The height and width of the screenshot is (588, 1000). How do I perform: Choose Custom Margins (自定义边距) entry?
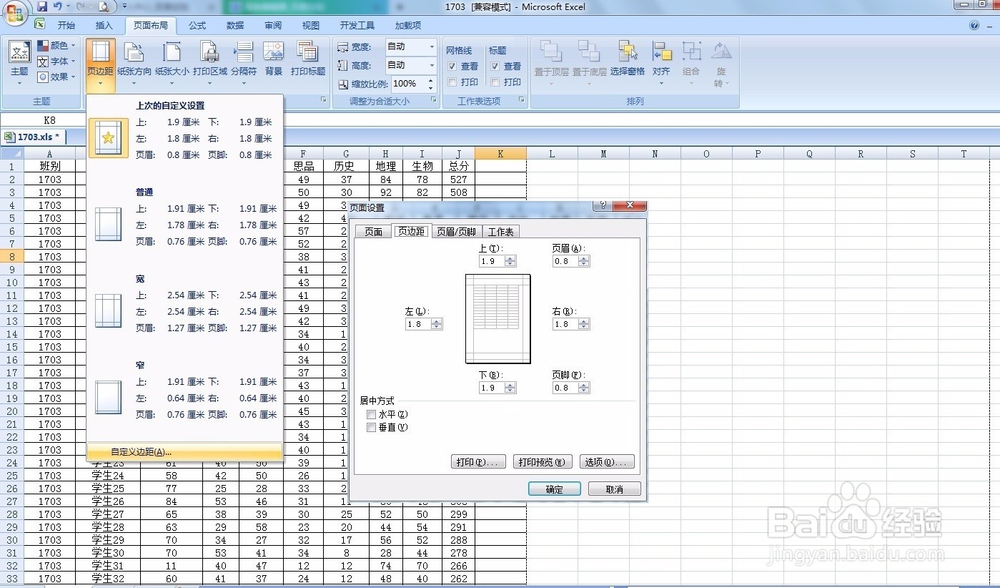coord(184,452)
